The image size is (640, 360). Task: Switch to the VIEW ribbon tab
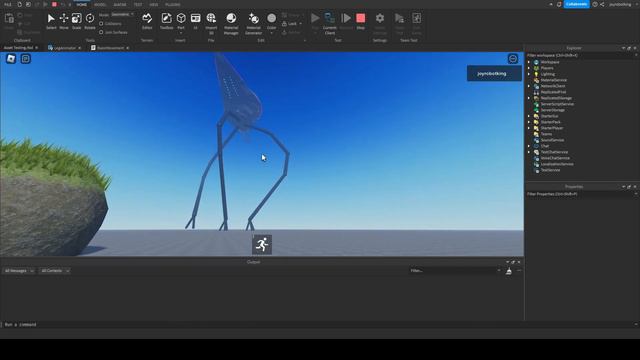click(x=153, y=4)
